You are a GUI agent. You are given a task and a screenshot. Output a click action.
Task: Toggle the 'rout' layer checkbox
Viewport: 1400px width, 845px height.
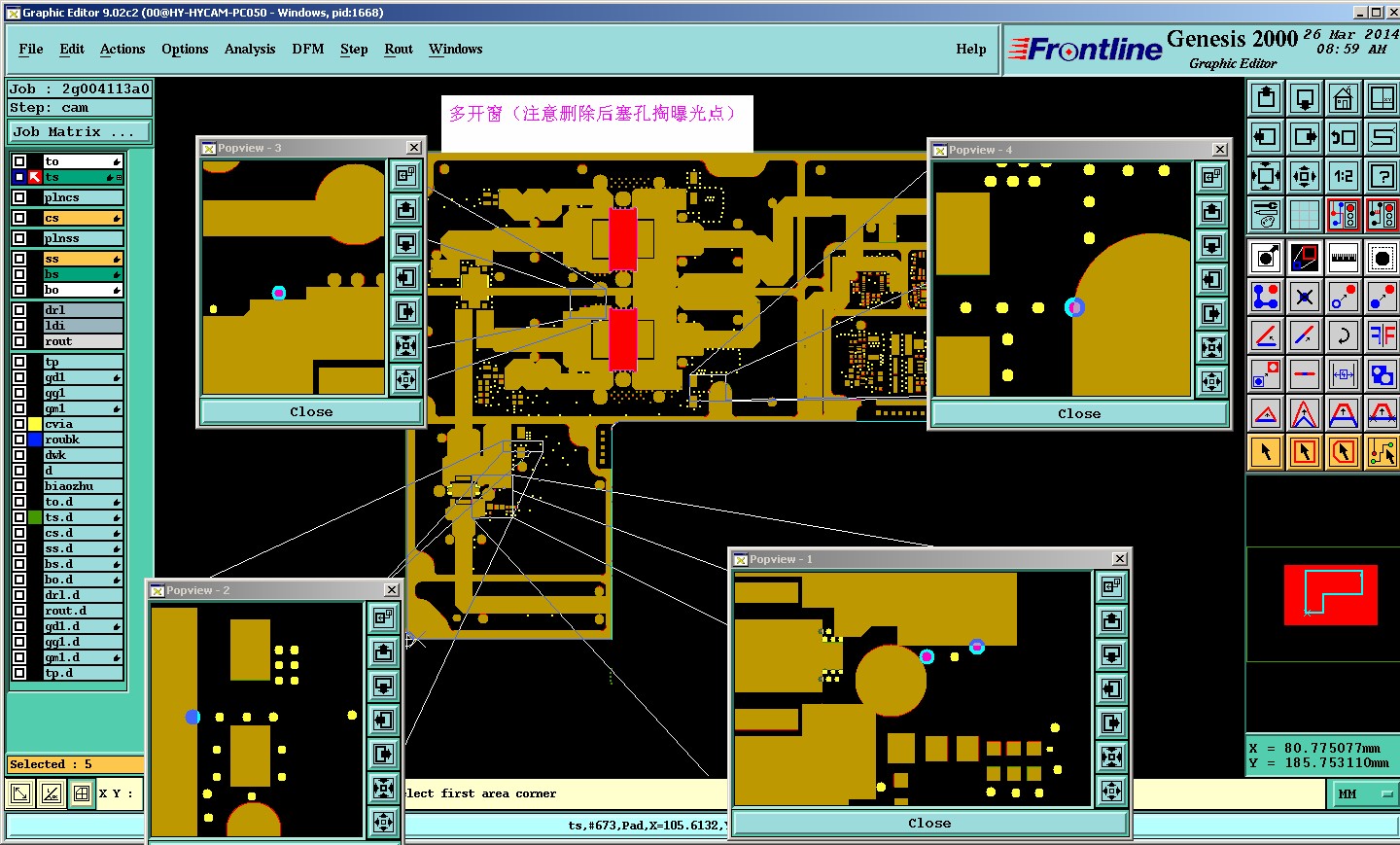[x=19, y=341]
